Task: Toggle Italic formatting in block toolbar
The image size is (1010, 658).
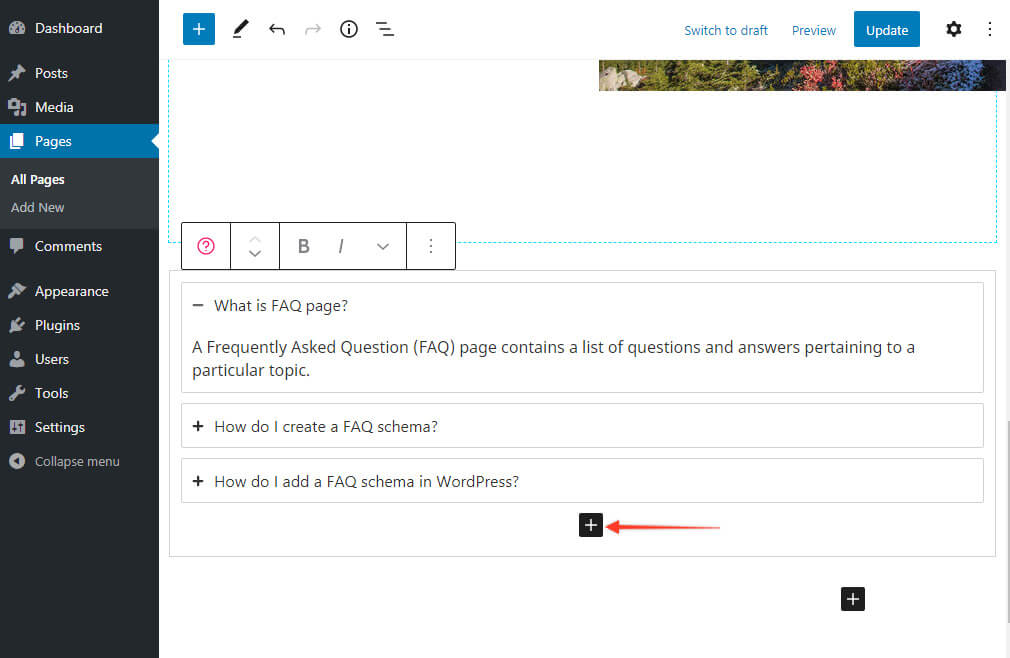Action: point(340,245)
